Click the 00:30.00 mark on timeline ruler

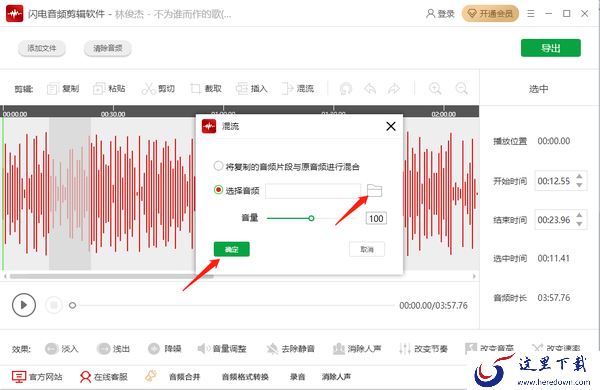(x=113, y=114)
